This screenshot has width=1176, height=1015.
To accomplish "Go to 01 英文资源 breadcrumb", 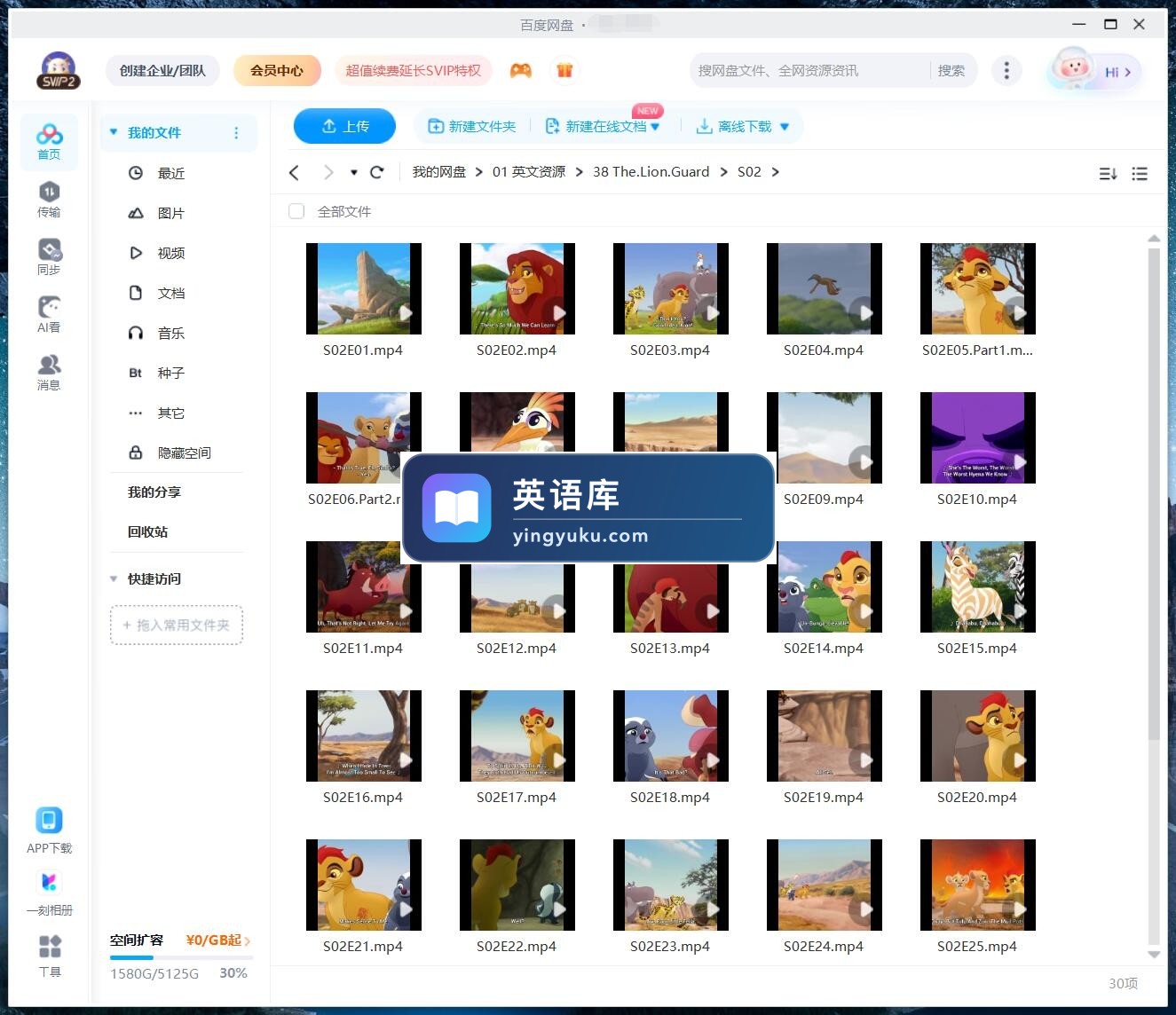I will [529, 172].
